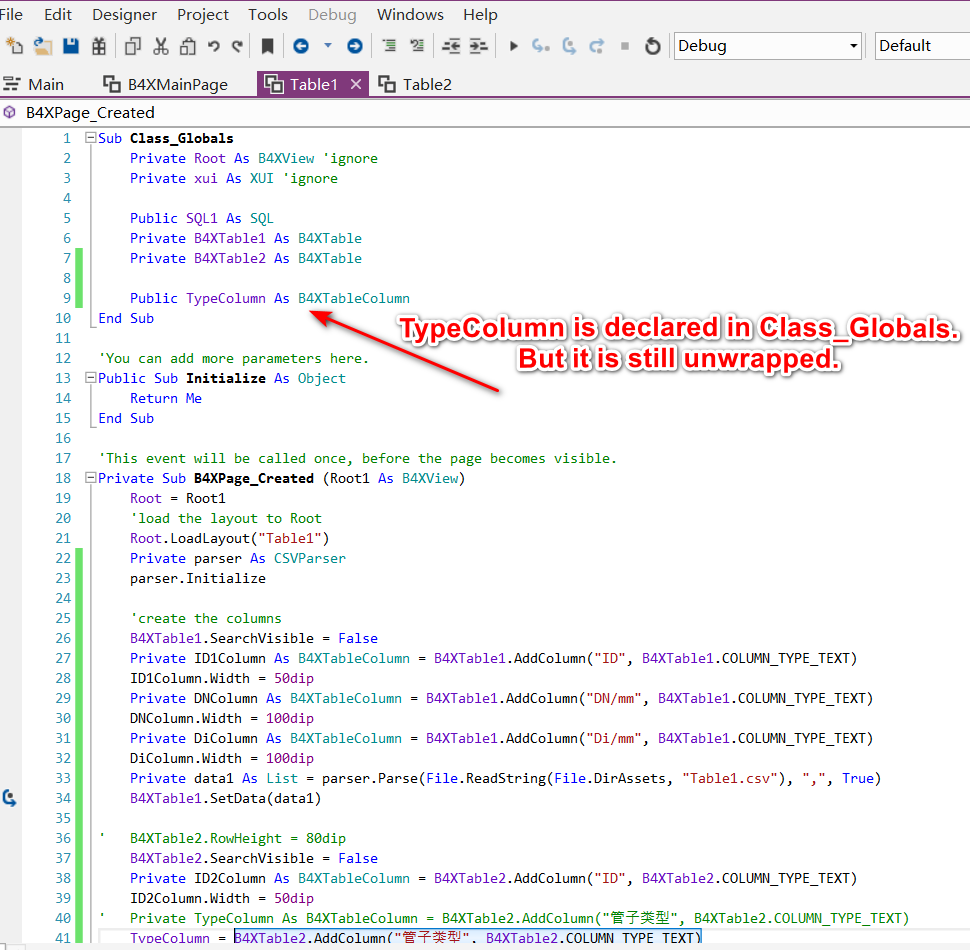Open the Project menu
The width and height of the screenshot is (970, 950).
(203, 14)
